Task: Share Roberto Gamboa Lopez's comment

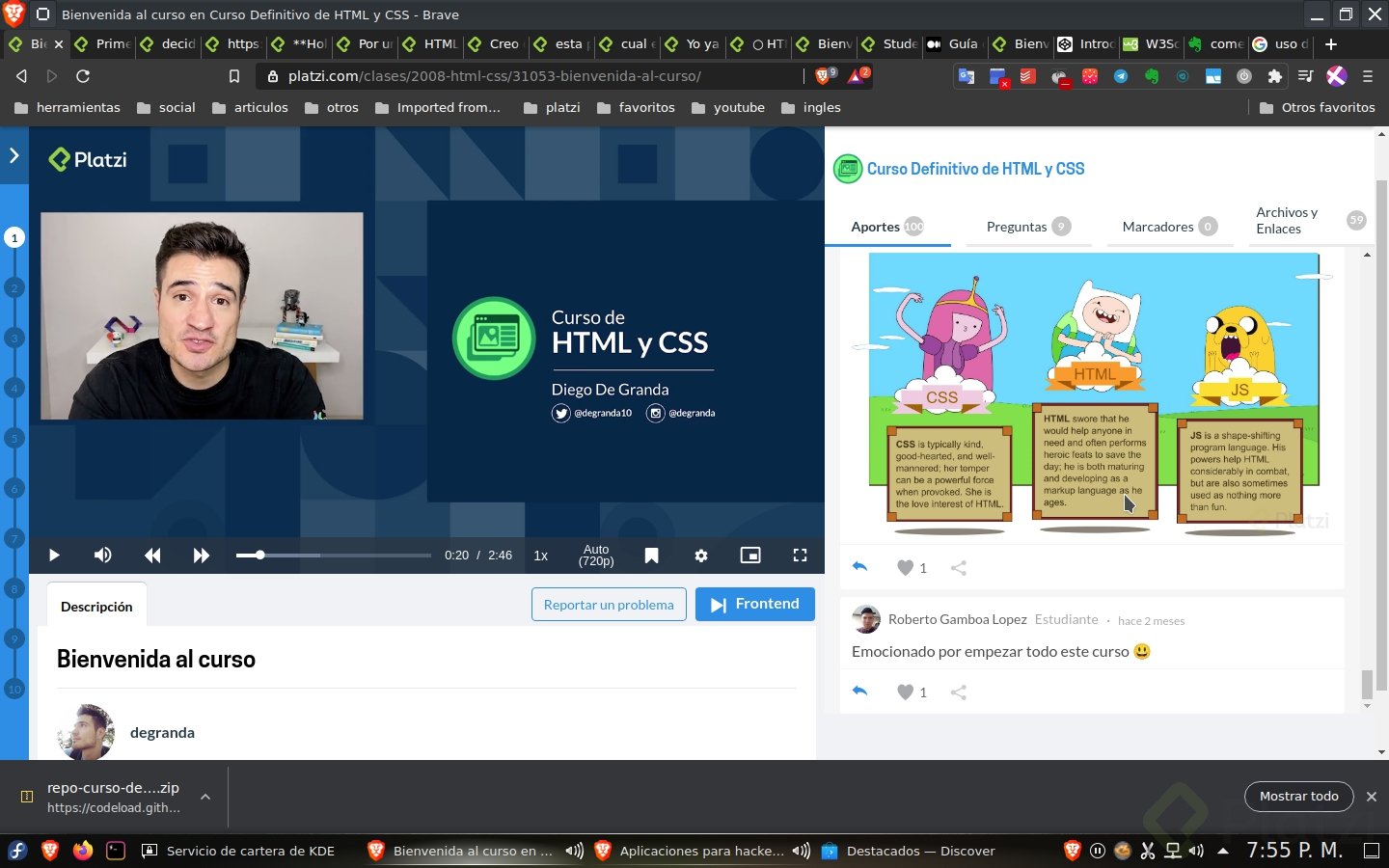Action: [959, 692]
